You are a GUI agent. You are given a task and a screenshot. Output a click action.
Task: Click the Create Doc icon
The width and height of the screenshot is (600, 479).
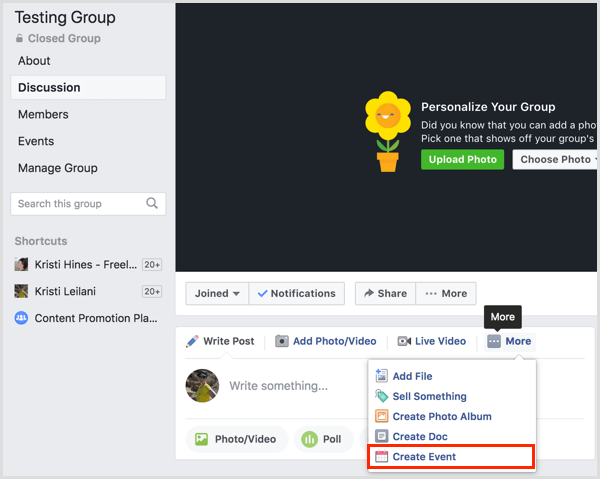(381, 436)
